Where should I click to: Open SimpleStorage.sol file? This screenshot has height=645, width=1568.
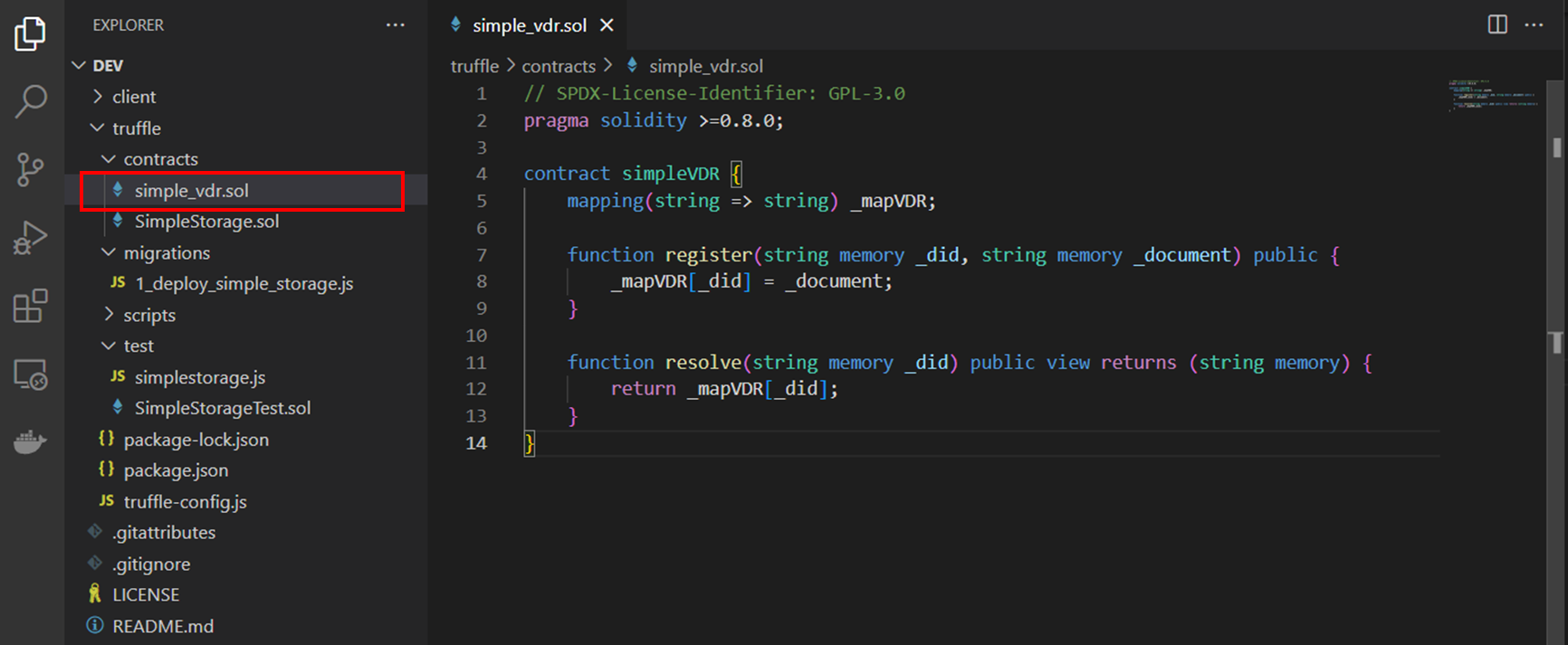click(246, 222)
